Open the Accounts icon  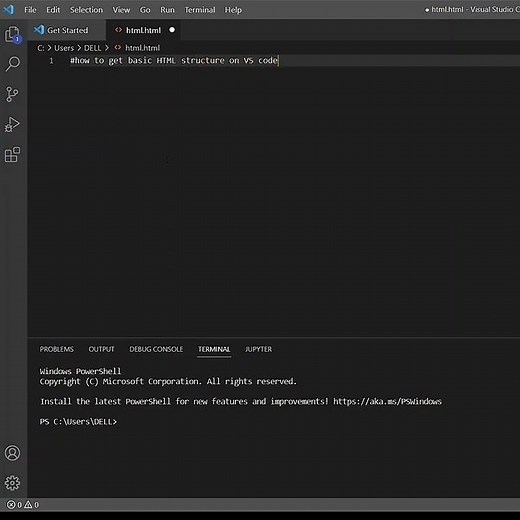pos(12,453)
